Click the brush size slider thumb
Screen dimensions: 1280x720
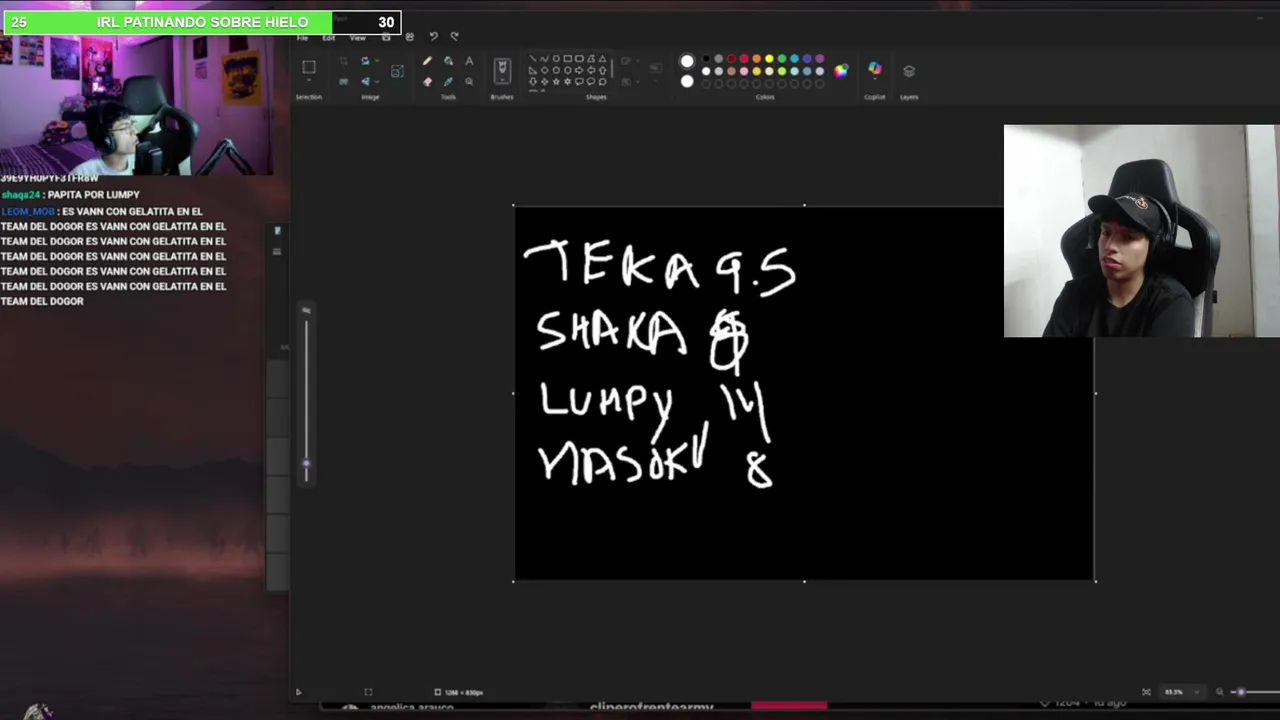(x=306, y=464)
